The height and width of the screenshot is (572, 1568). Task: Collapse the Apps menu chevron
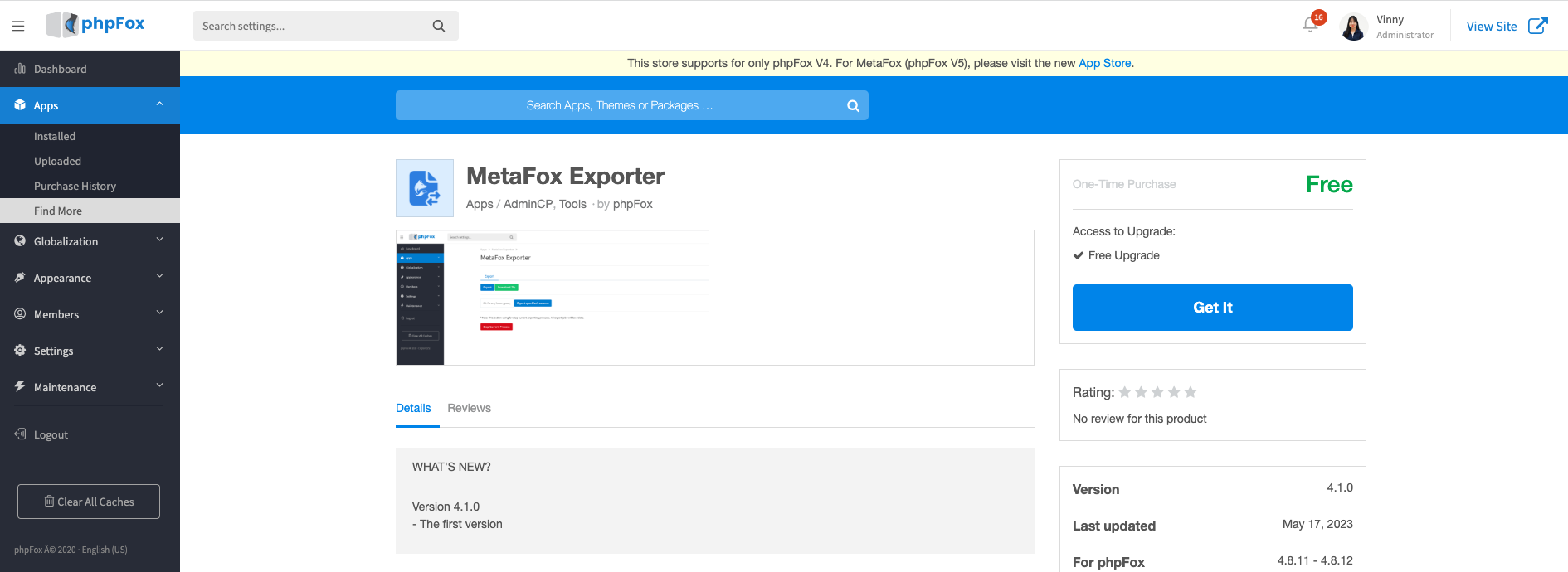(159, 104)
